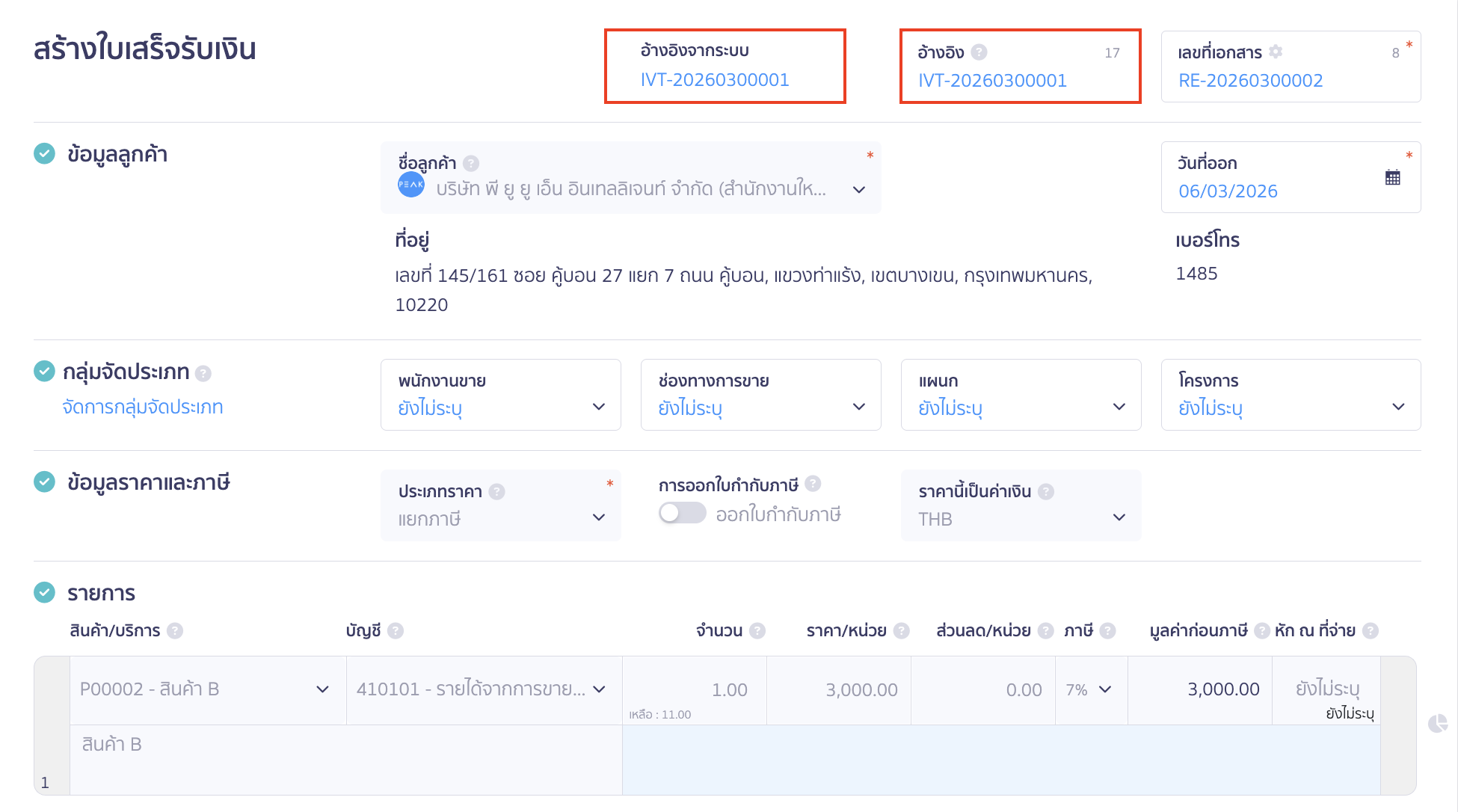
Task: Click help icon next to กลุ่มจัดประเภท
Action: 203,373
